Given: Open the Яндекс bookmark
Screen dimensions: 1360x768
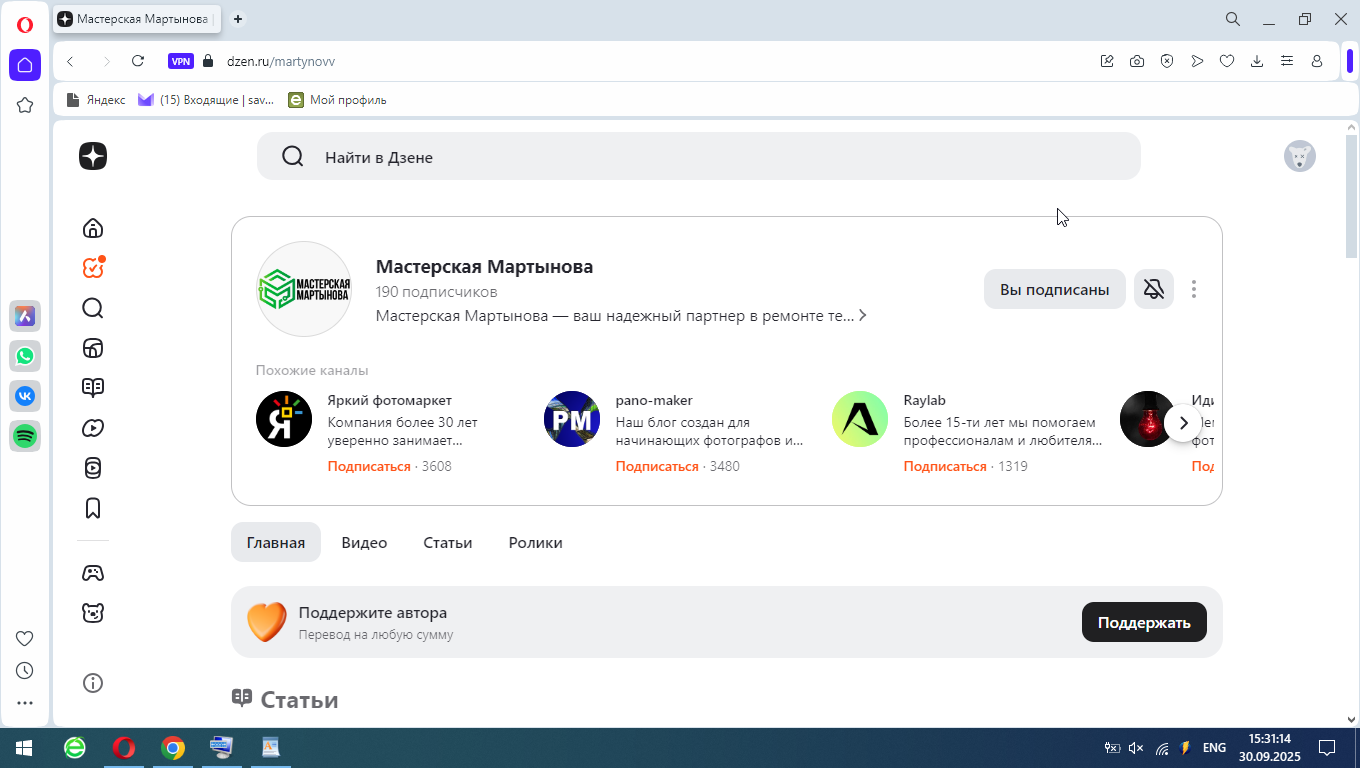Looking at the screenshot, I should click(x=96, y=100).
